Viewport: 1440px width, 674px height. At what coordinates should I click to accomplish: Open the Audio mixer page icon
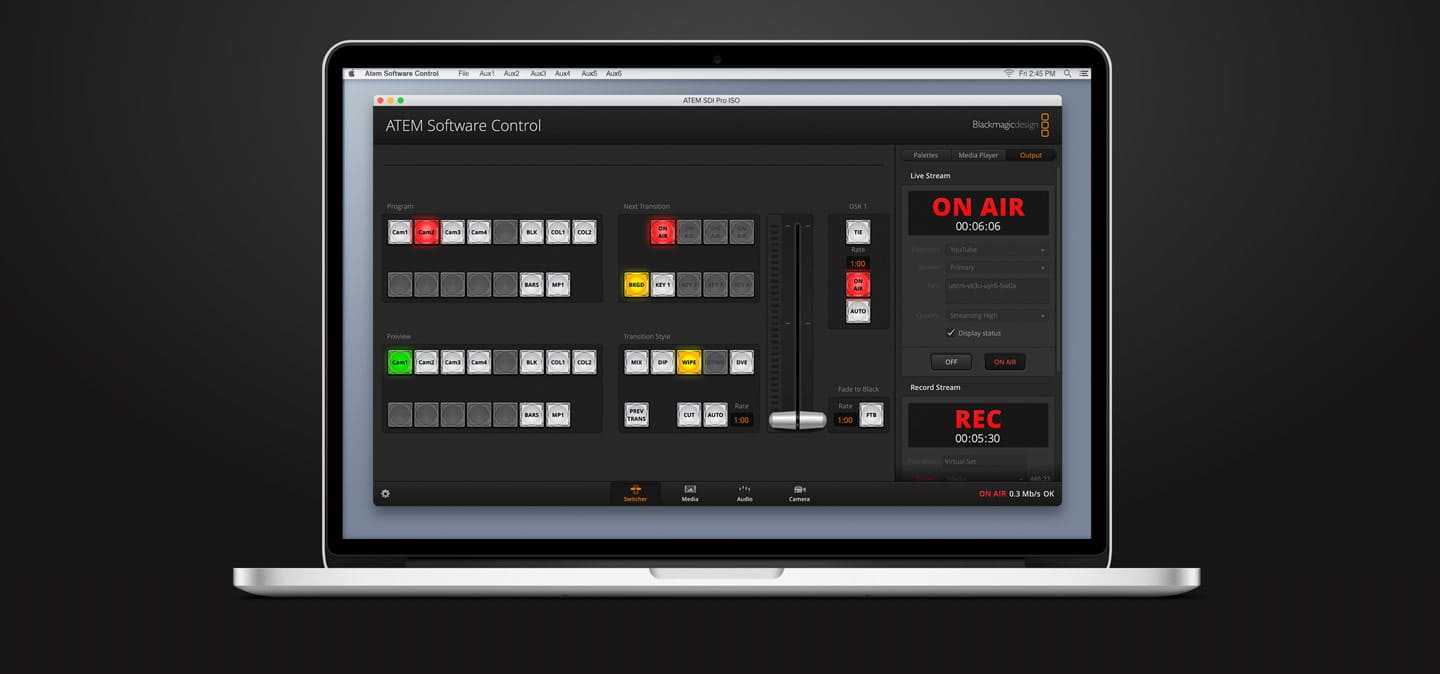click(x=744, y=493)
